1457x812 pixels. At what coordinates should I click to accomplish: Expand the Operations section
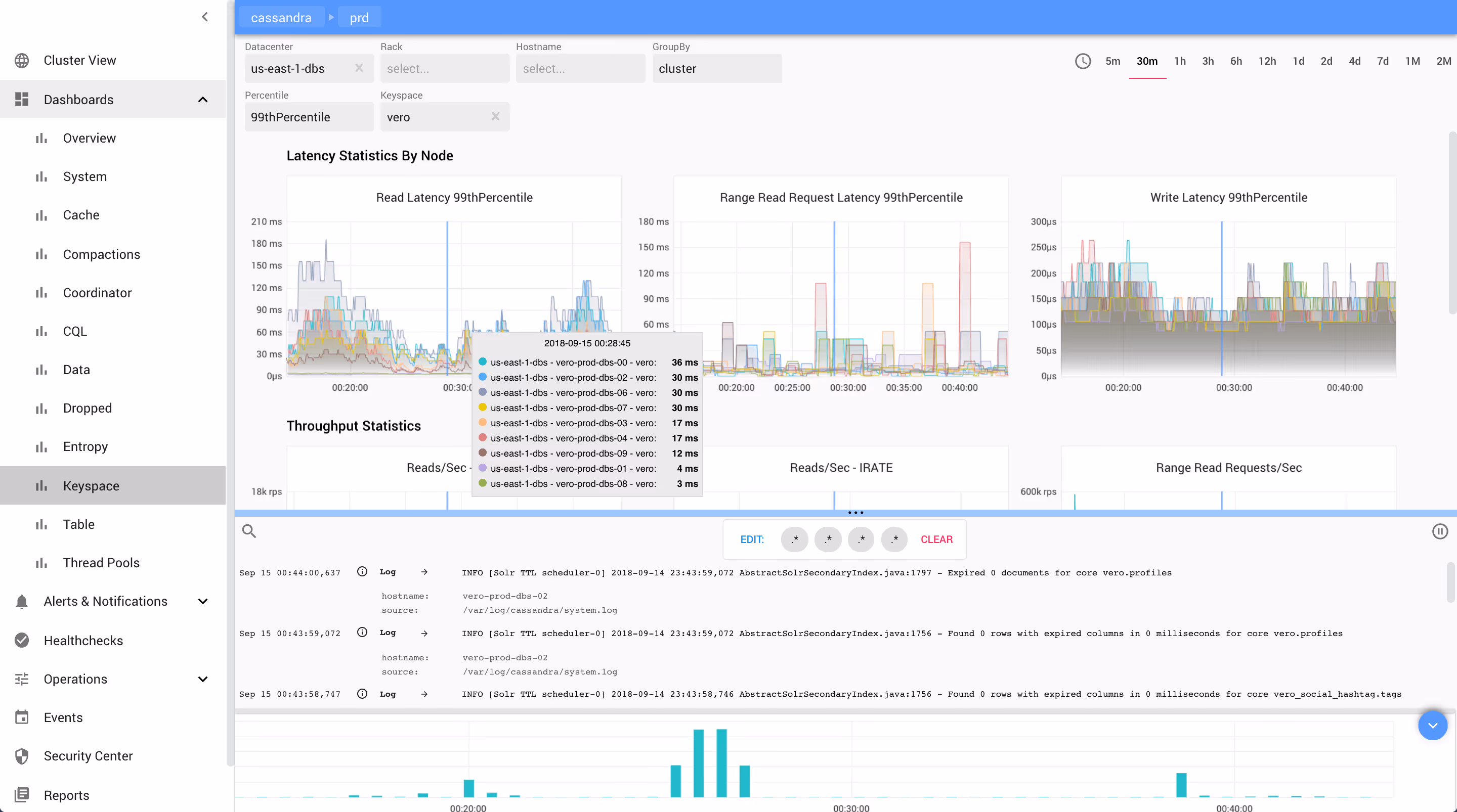coord(203,679)
